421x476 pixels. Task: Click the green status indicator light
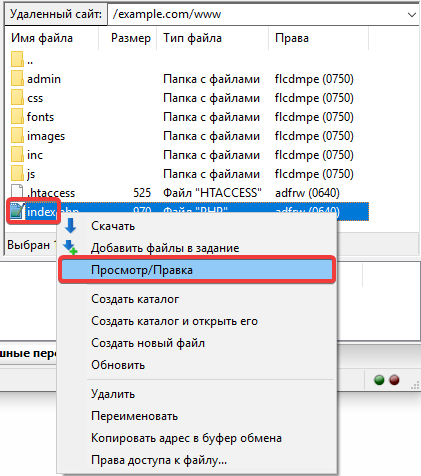click(379, 380)
